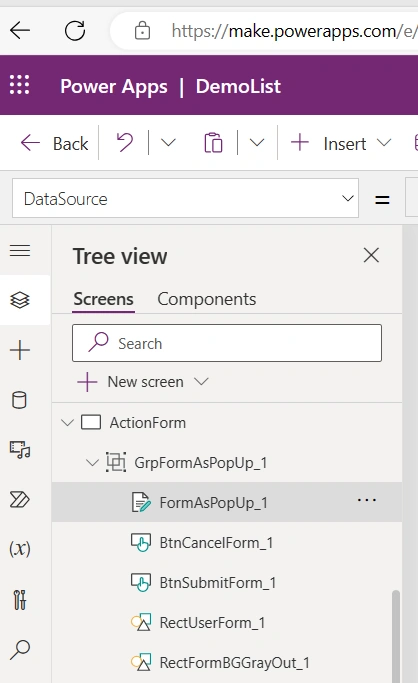Open the Media pane icon
The height and width of the screenshot is (683, 418).
20,450
